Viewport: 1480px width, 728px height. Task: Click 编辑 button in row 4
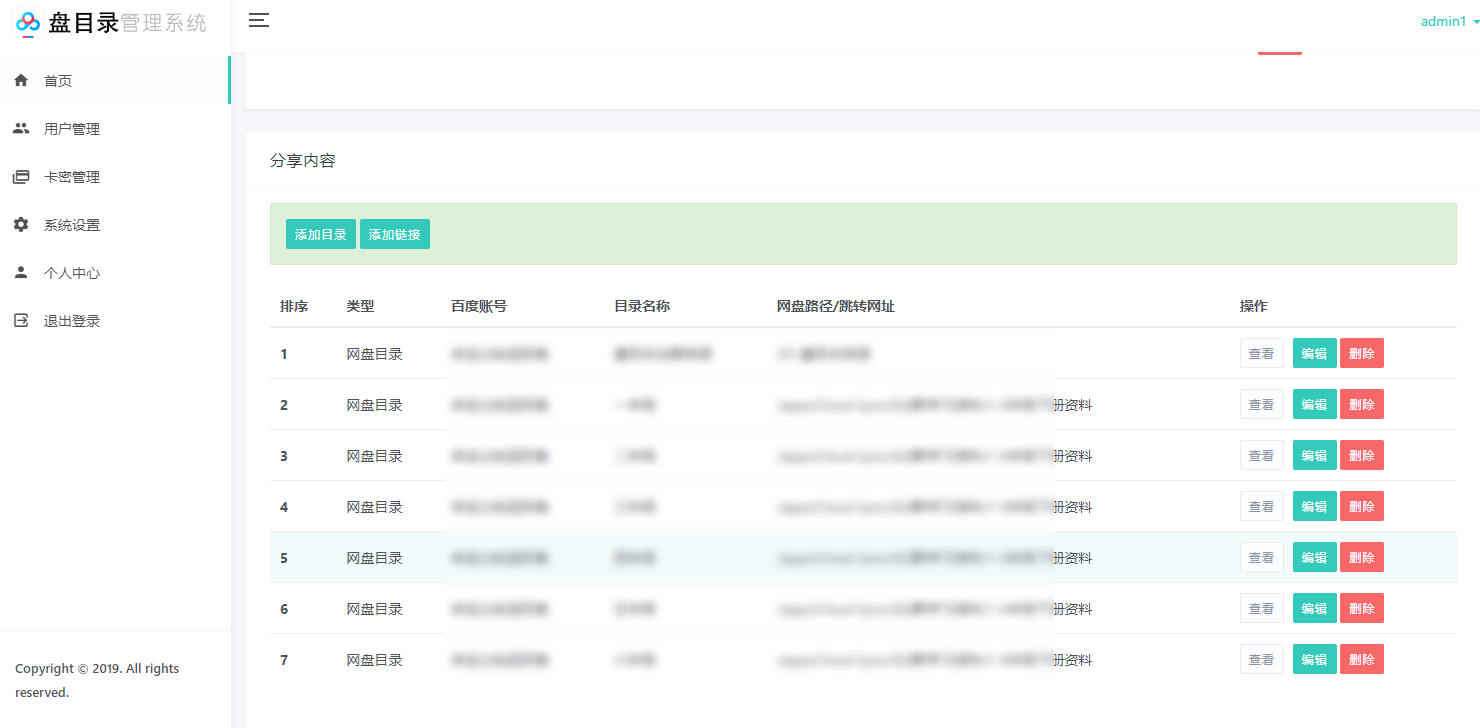pyautogui.click(x=1314, y=506)
